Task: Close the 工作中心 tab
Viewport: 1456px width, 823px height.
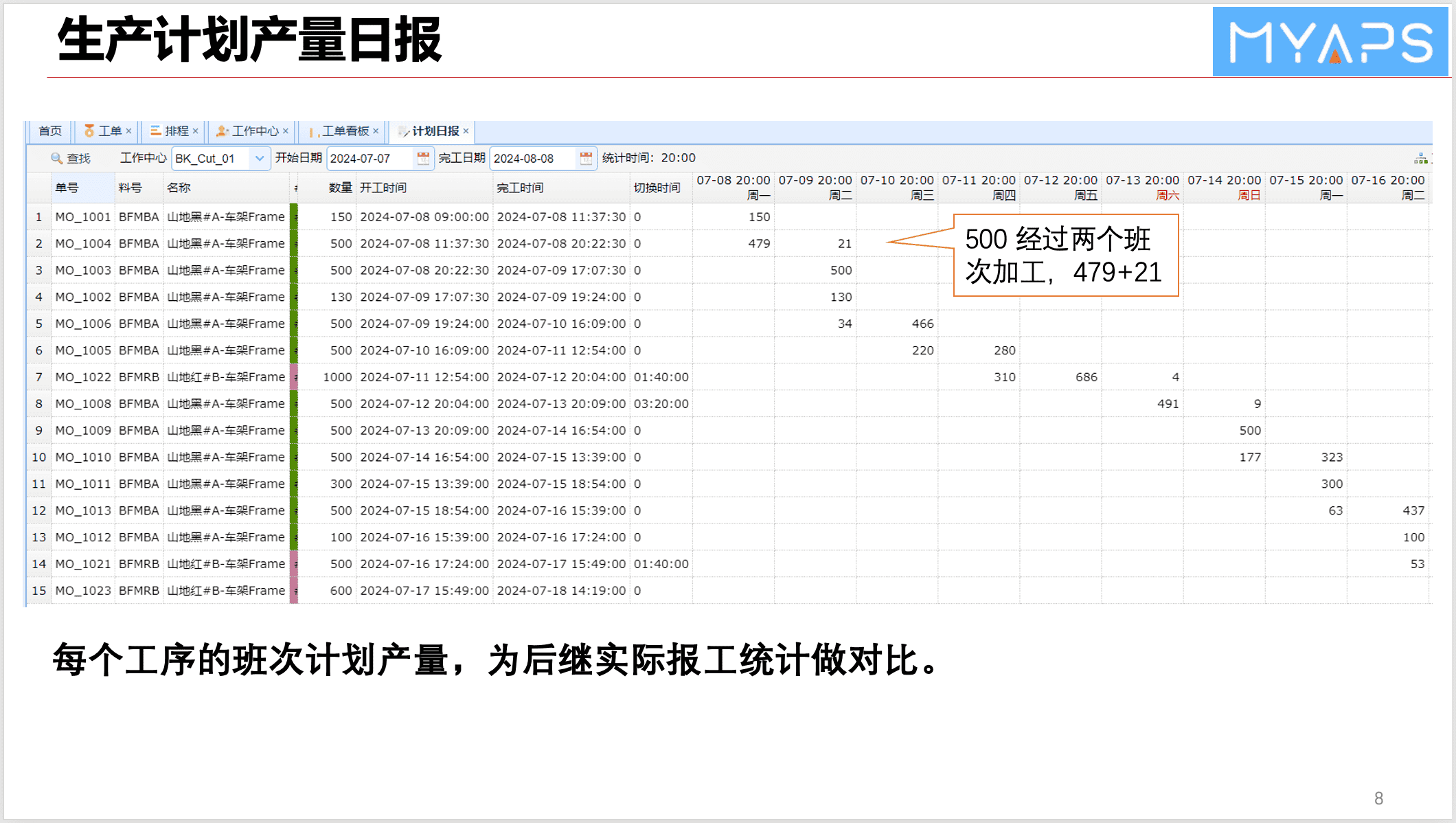Action: (286, 131)
